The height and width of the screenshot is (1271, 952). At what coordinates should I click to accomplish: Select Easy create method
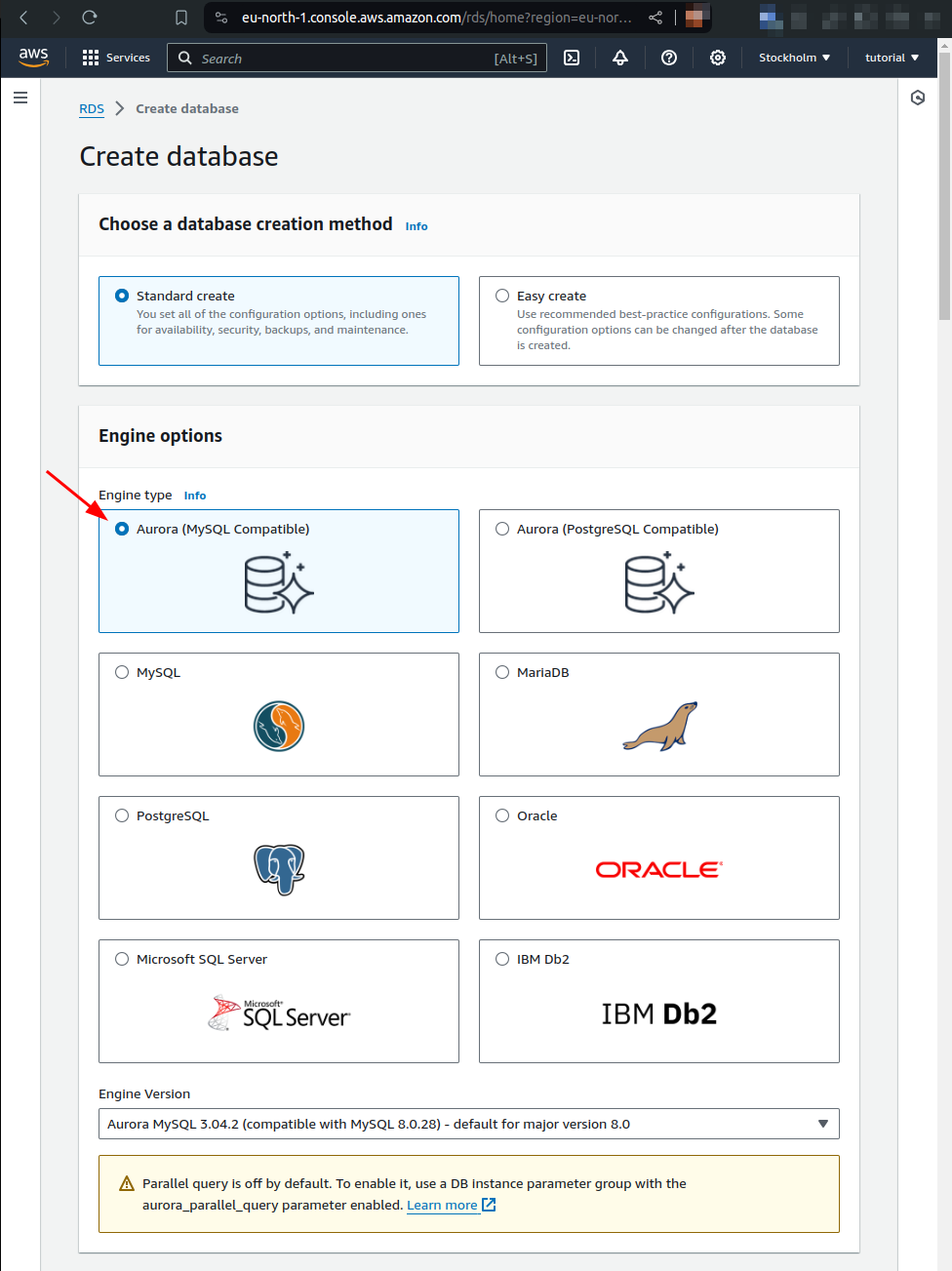pos(502,296)
